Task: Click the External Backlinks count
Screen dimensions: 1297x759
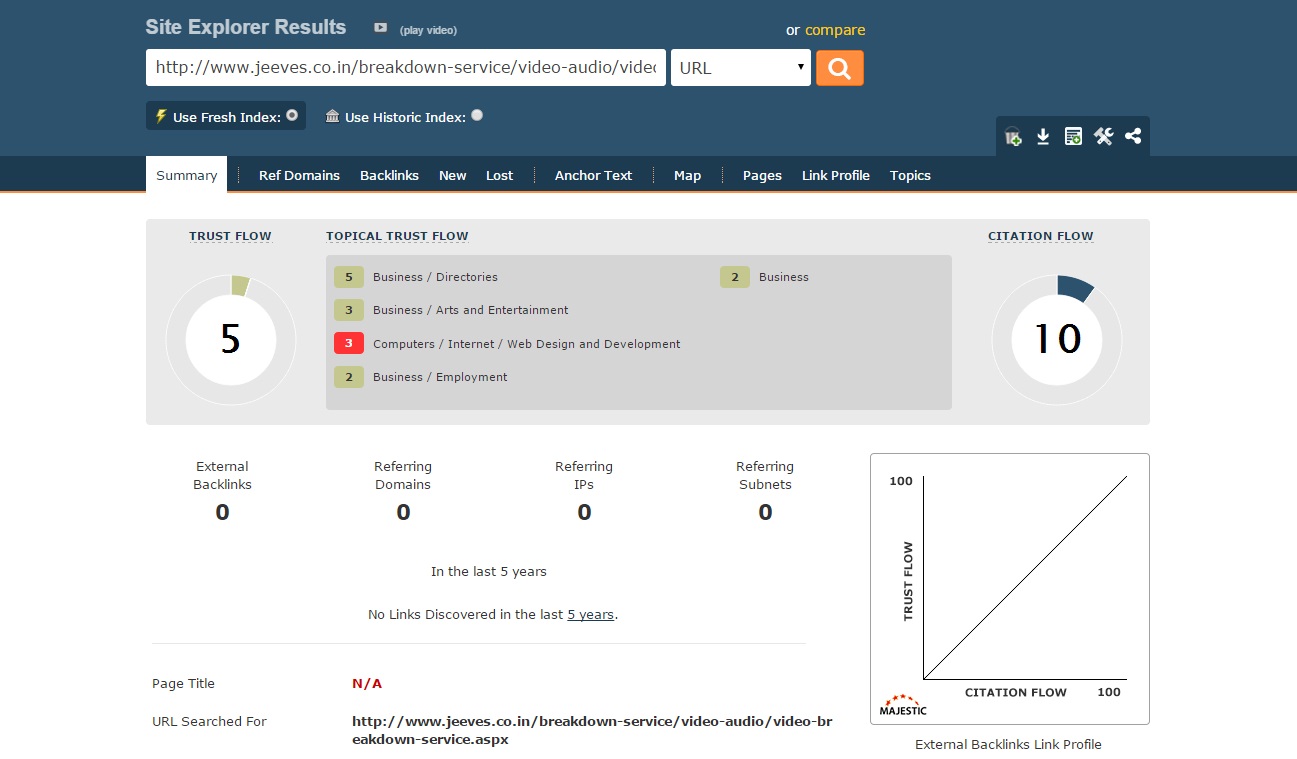Action: [222, 512]
